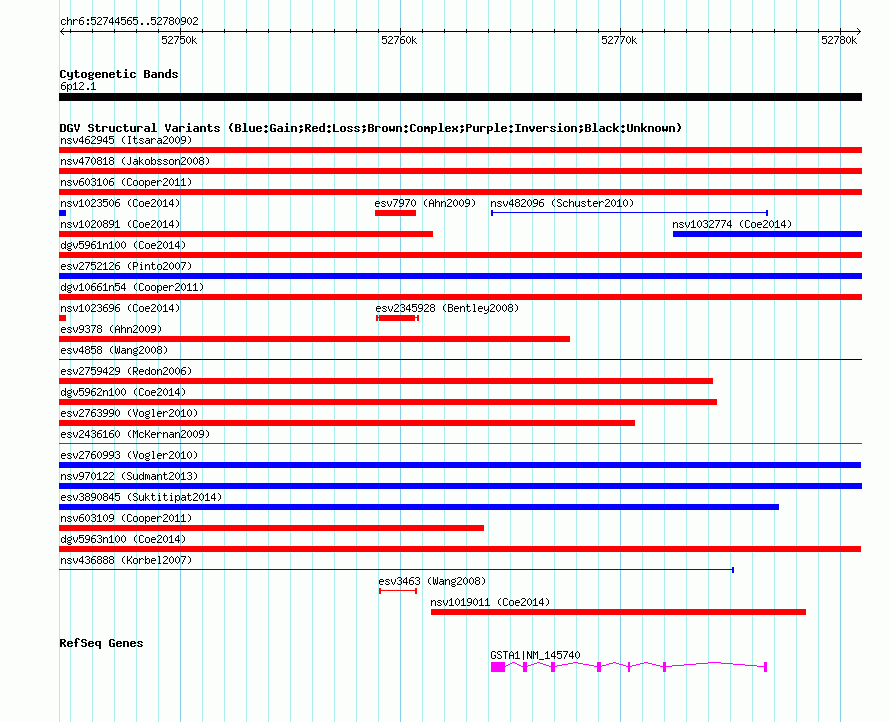
Task: Click dgv5962n100 (Coe2014) label
Action: (123, 392)
